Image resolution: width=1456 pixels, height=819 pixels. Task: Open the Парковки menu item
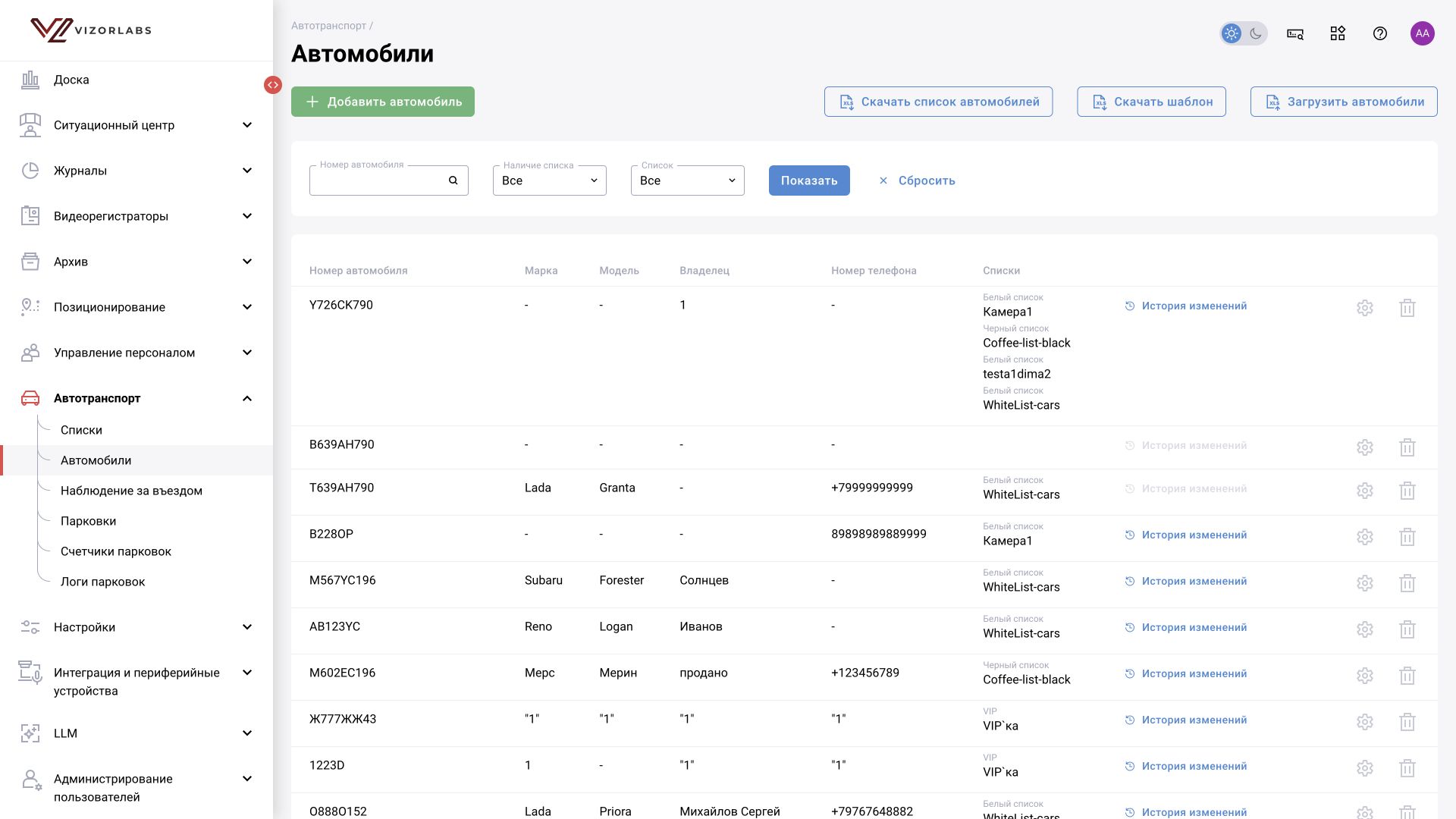(x=88, y=521)
